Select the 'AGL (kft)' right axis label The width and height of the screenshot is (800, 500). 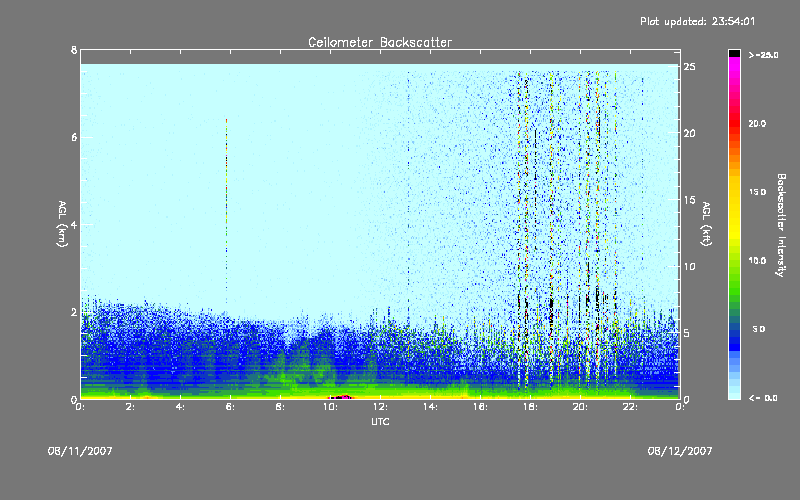tap(706, 224)
